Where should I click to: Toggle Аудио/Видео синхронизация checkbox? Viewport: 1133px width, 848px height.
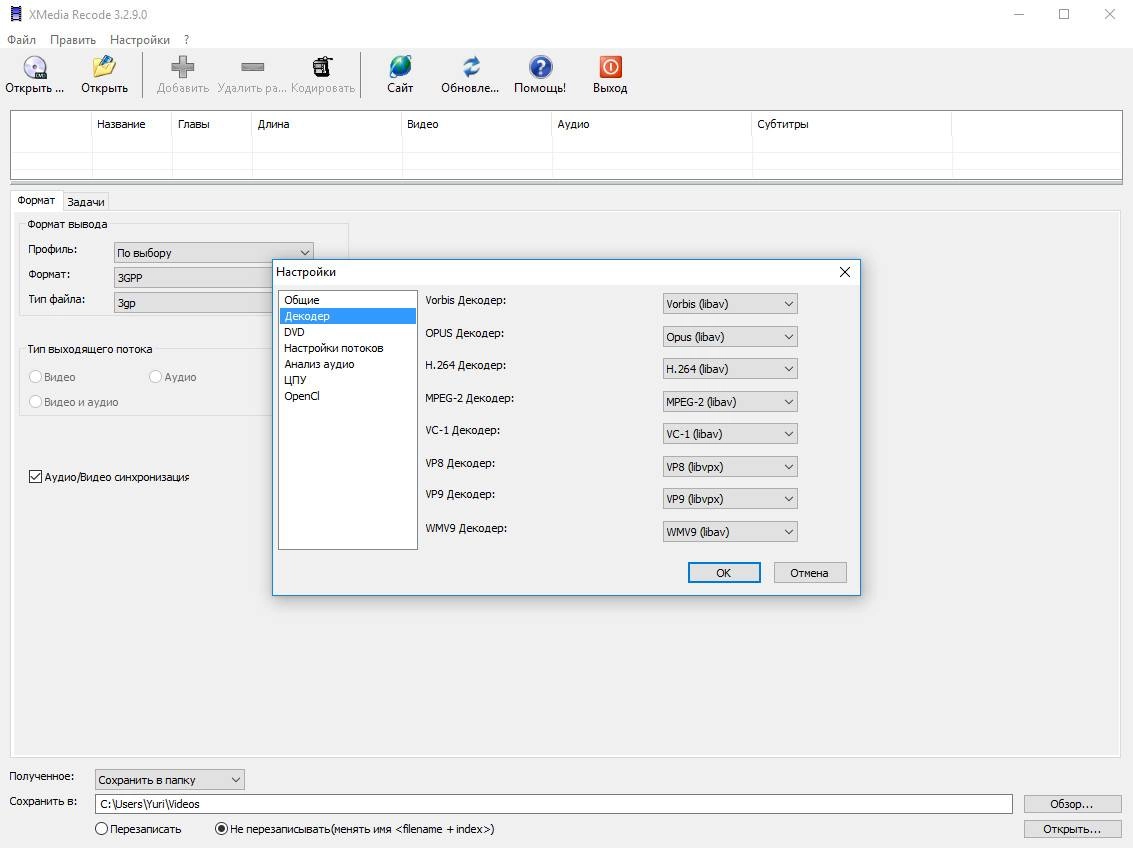click(35, 477)
